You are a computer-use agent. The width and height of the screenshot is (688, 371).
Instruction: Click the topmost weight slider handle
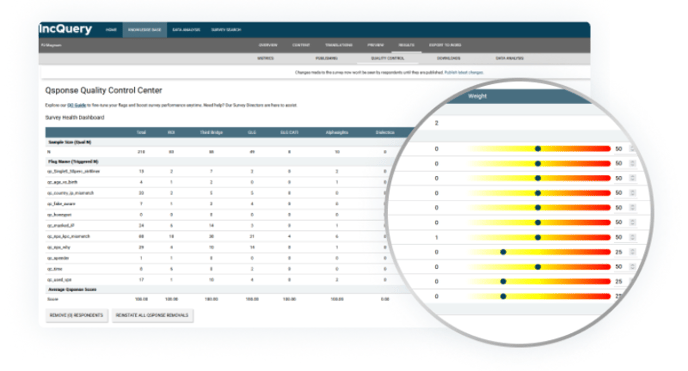click(538, 149)
